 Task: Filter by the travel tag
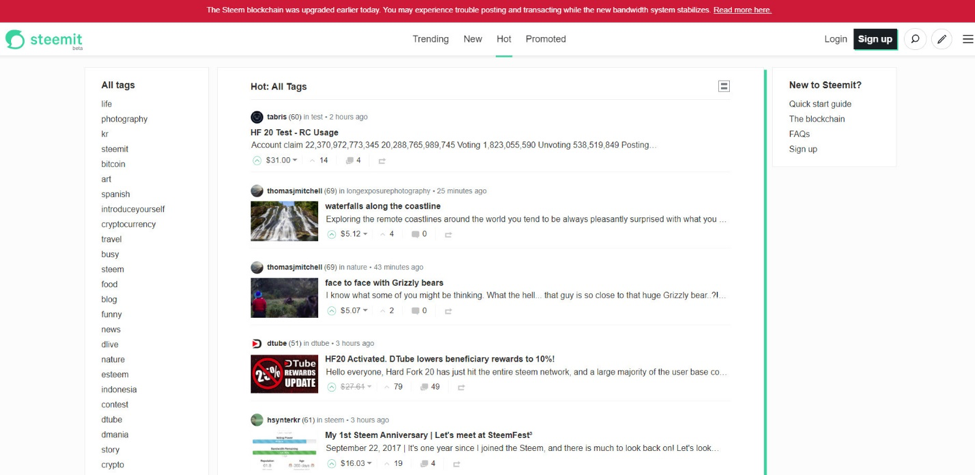[x=111, y=239]
